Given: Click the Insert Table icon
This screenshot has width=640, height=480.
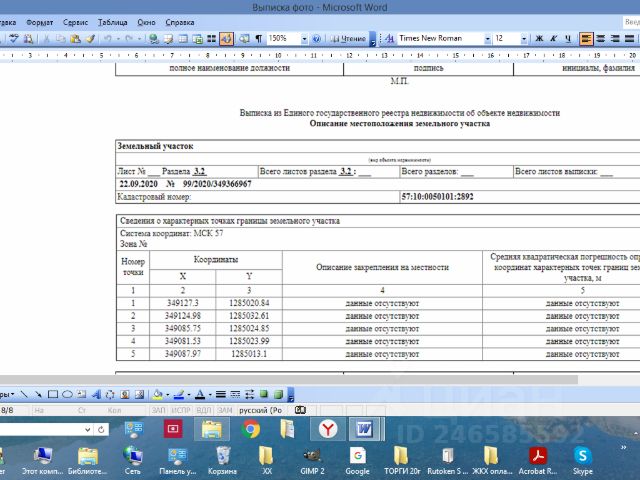Looking at the screenshot, I should [183, 39].
